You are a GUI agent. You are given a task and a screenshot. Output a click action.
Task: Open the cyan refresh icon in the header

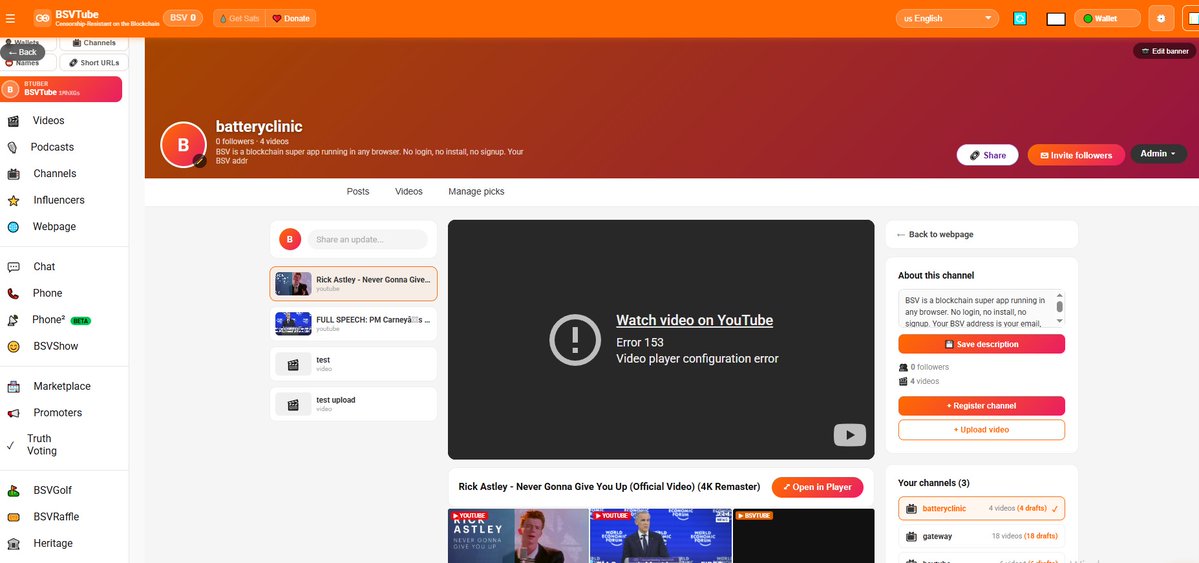[1019, 18]
